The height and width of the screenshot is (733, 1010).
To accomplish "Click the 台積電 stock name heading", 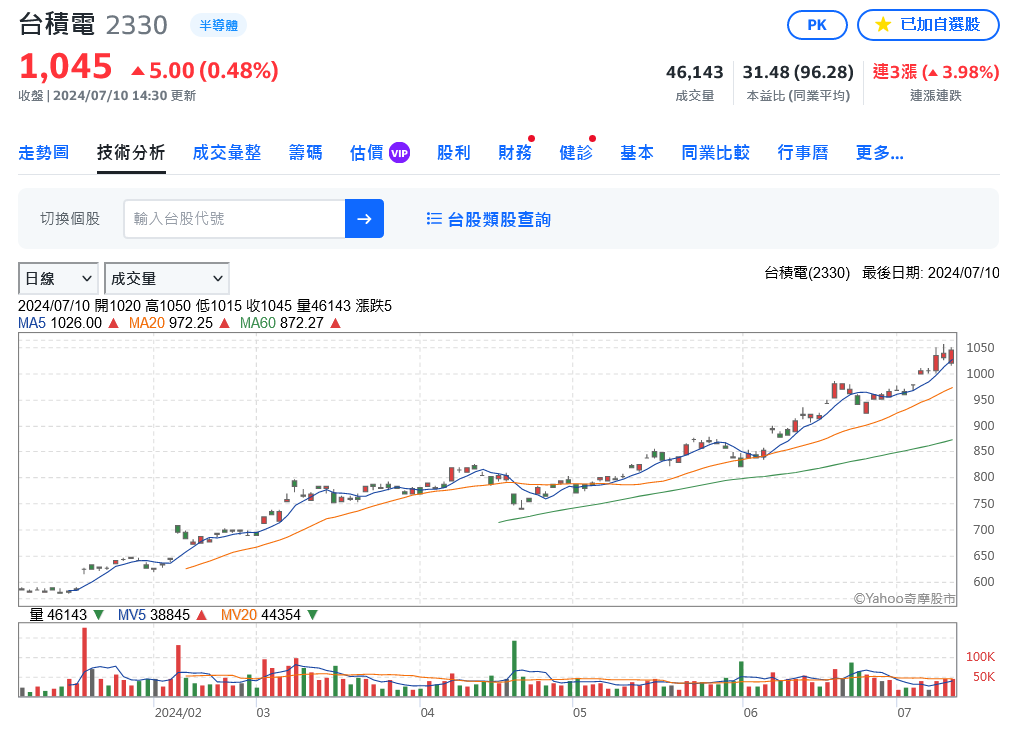I will point(57,24).
